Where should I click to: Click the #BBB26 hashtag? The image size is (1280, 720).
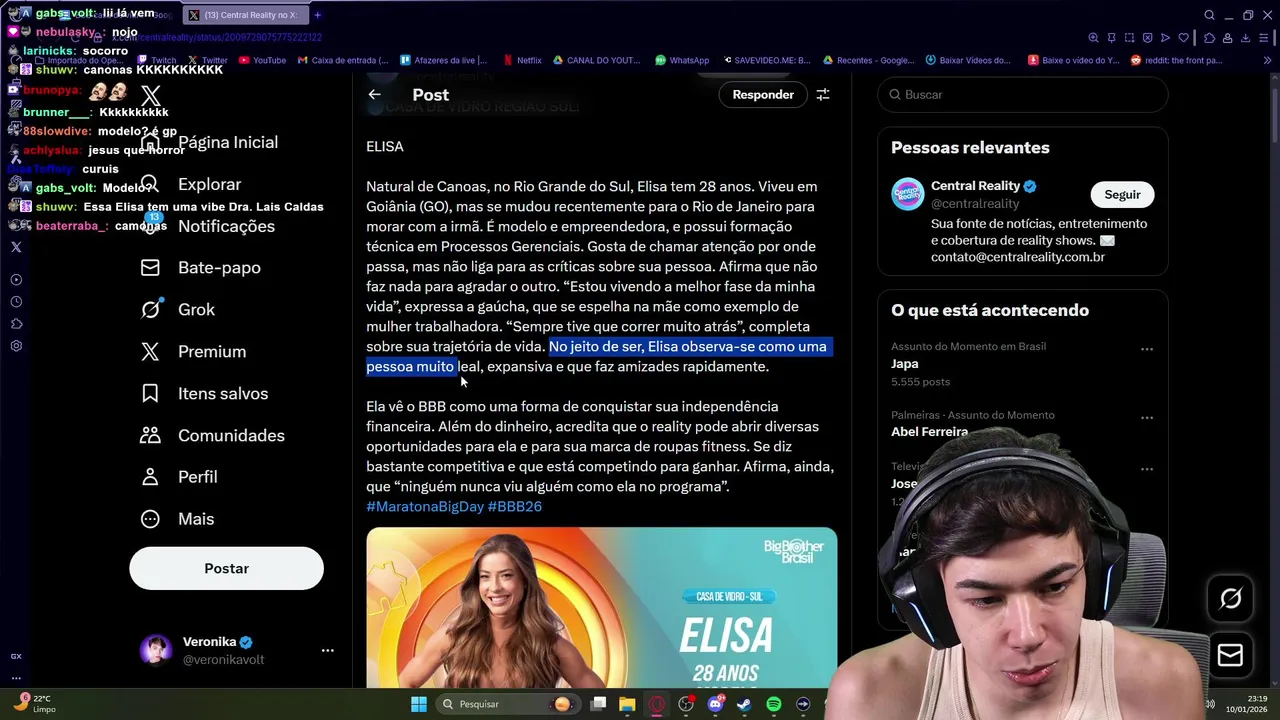pos(515,507)
